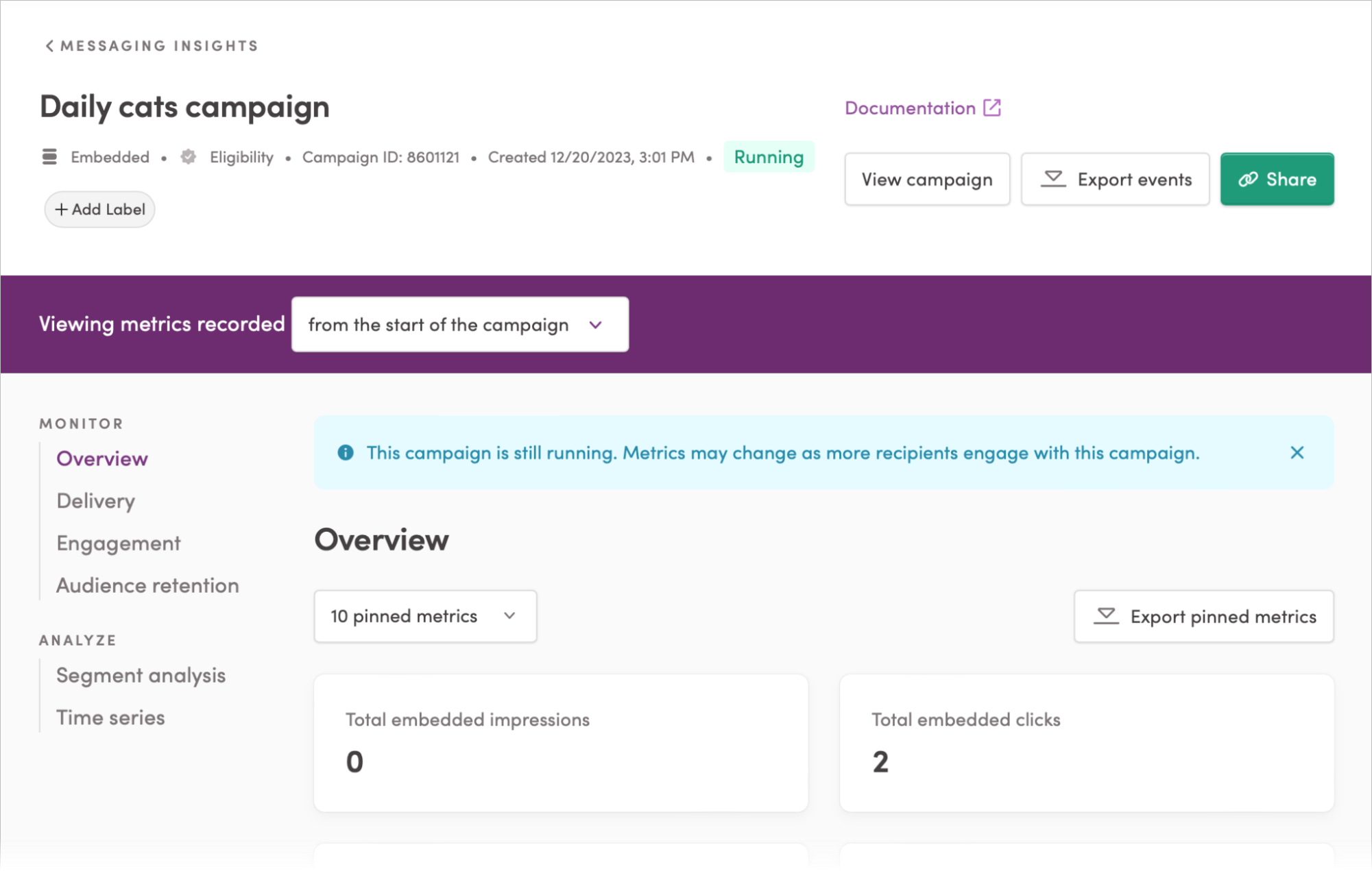Click the back chevron icon beside Messaging Insights
Screen dimensions: 1372x871
(x=49, y=46)
